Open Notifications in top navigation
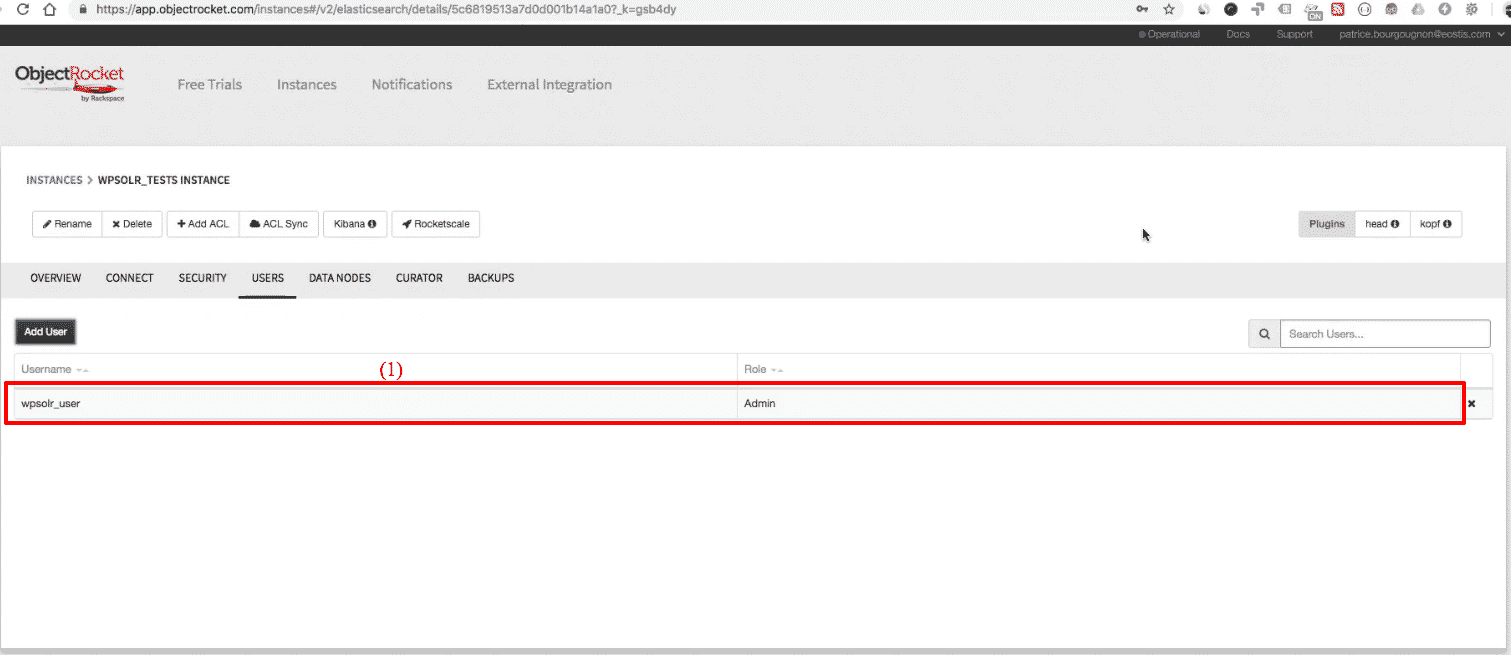The image size is (1511, 655). tap(412, 85)
